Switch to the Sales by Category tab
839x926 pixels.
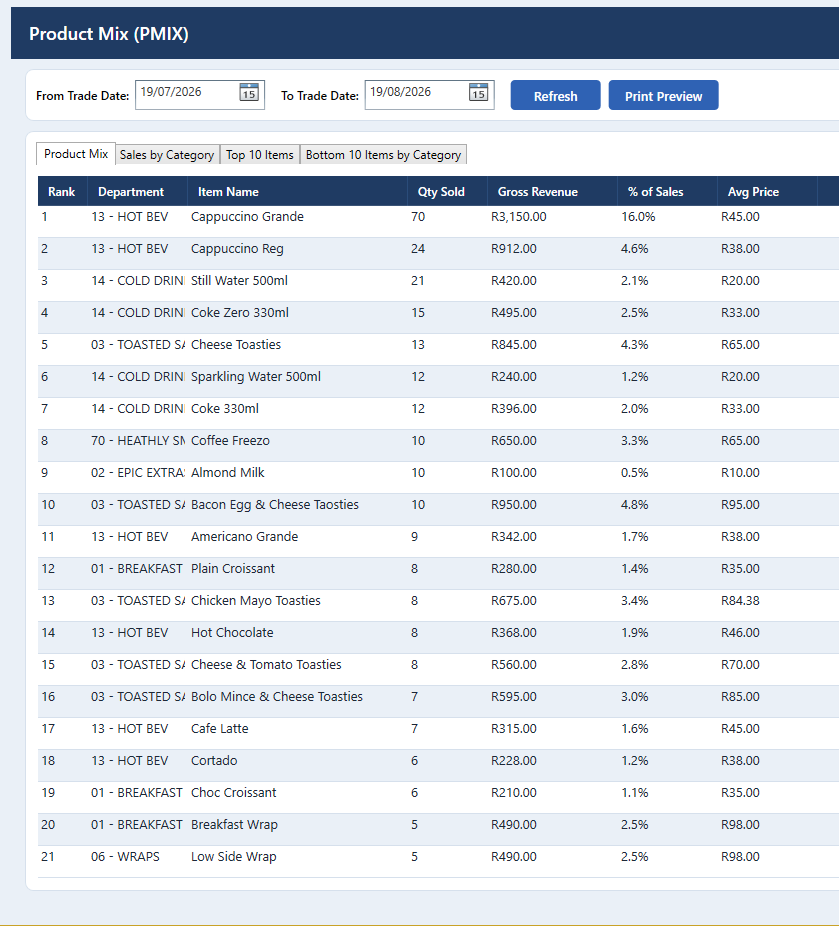[167, 155]
